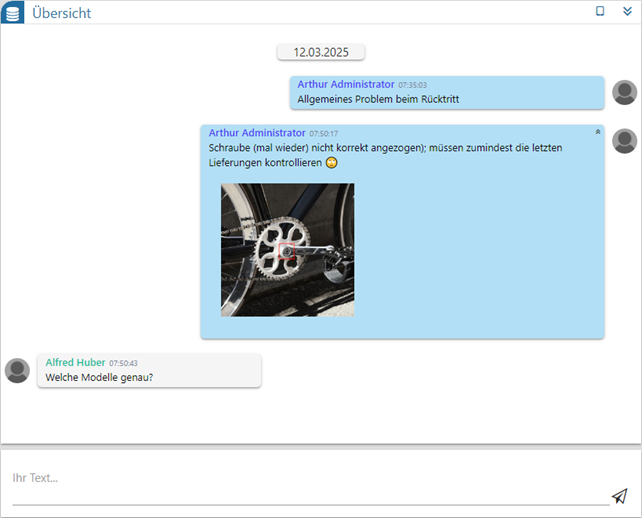
Task: Click the avatar beside the Rücktritt message
Action: tap(624, 93)
